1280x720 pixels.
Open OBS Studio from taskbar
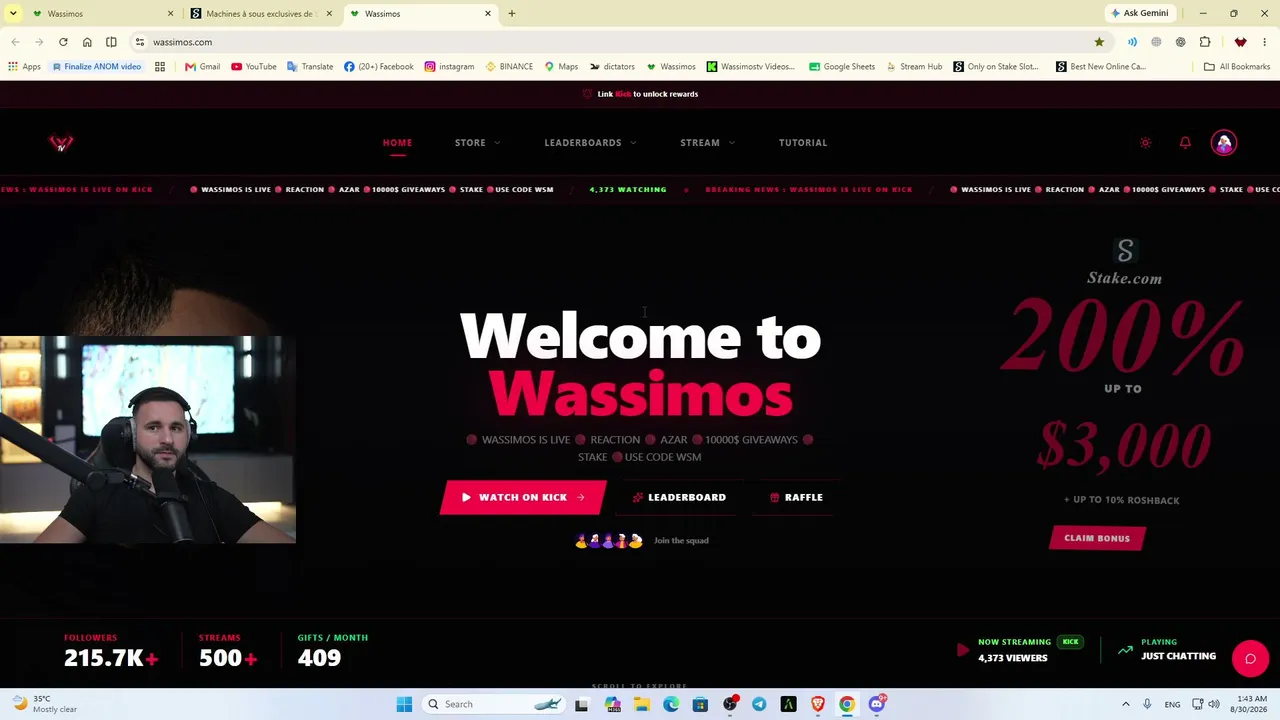click(x=730, y=704)
